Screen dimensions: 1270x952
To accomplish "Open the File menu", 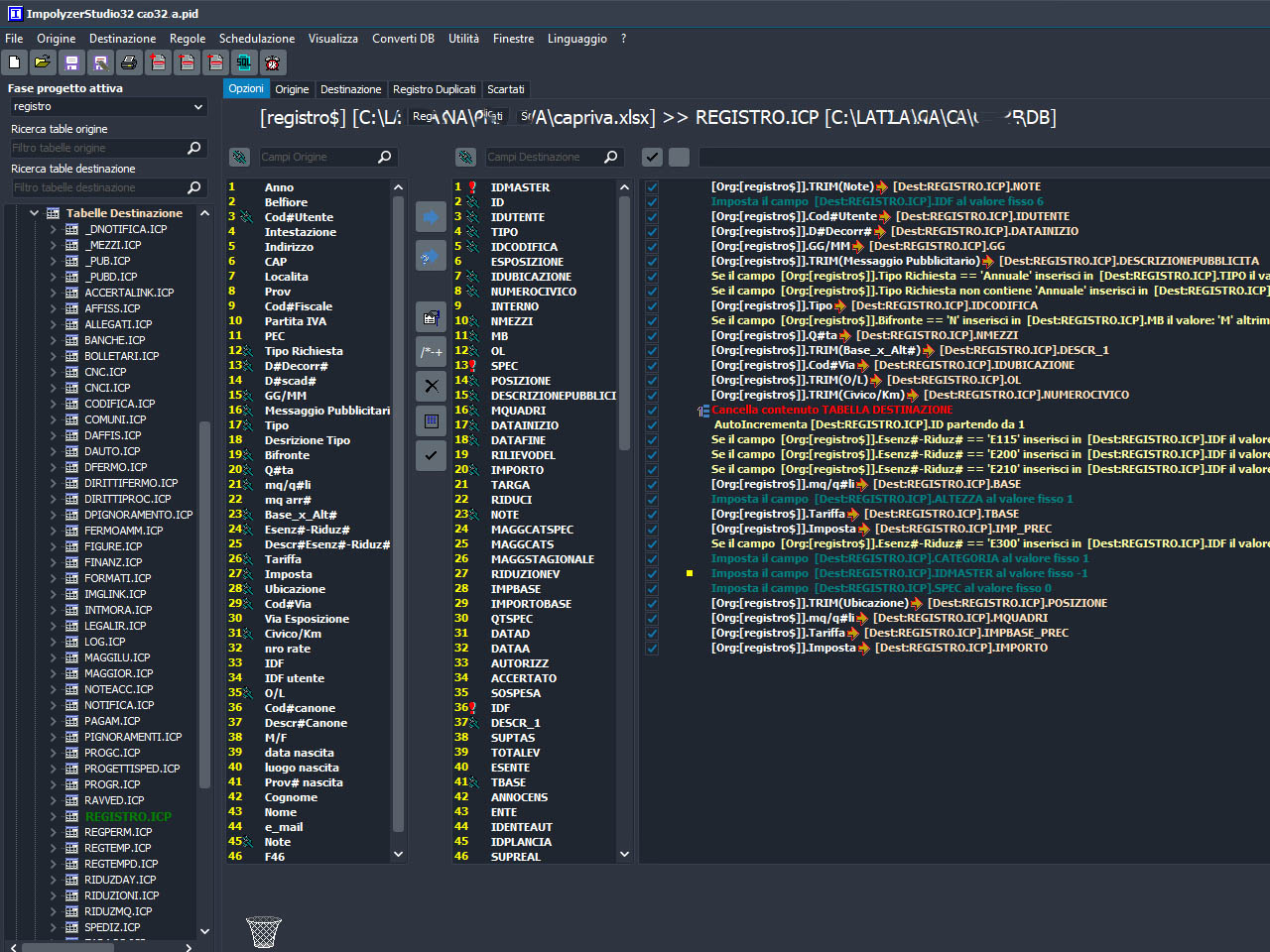I will coord(14,39).
